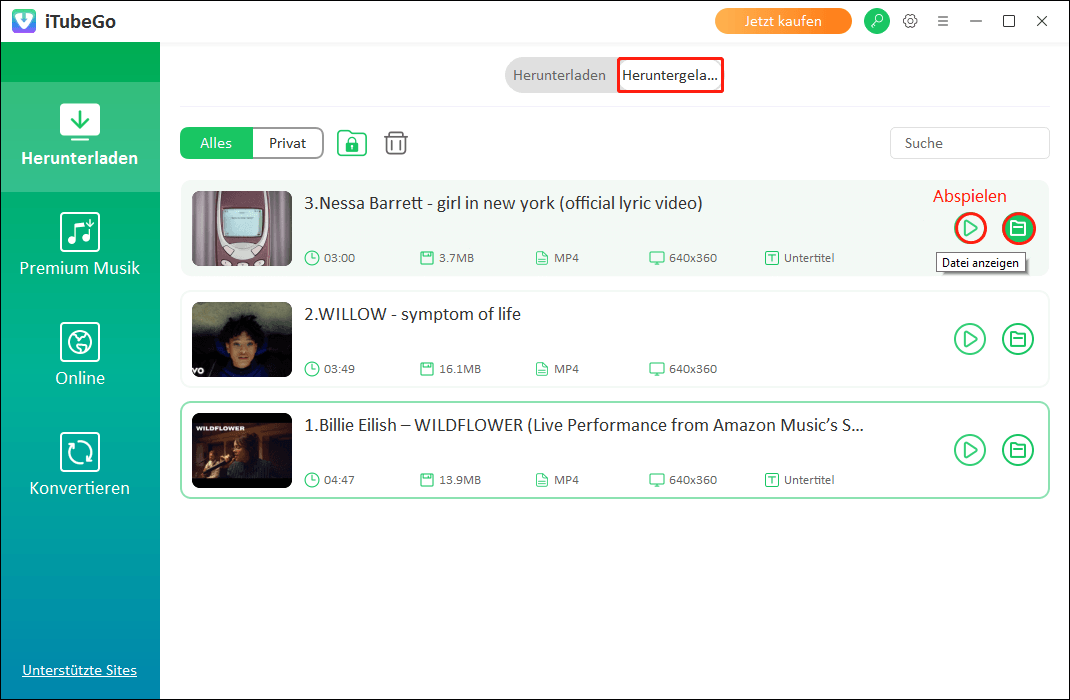Play the Billie Eilish WILDFLOWER video
1070x700 pixels.
click(x=970, y=450)
